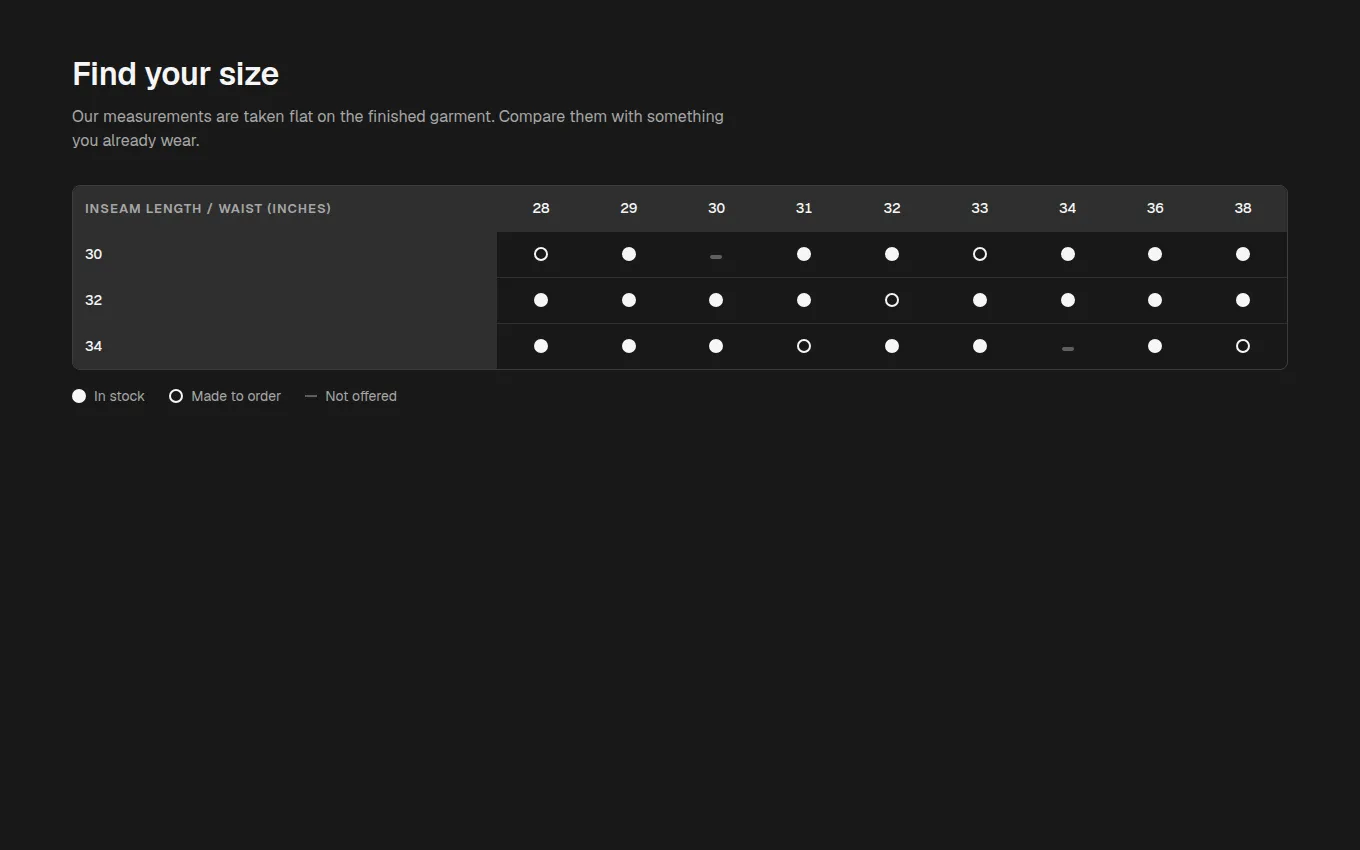Click the Inseam Length / Waist header cell
This screenshot has height=850, width=1360.
pos(285,208)
